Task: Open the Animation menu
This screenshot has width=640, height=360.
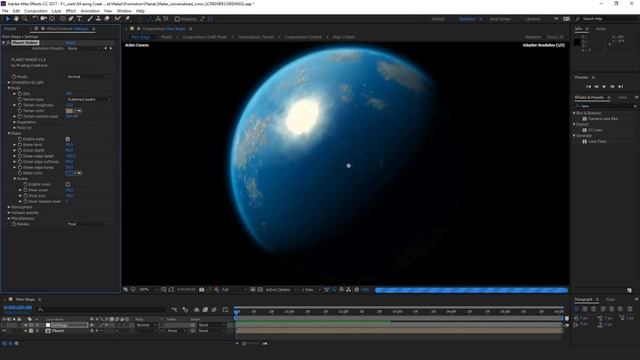Action: pos(90,11)
